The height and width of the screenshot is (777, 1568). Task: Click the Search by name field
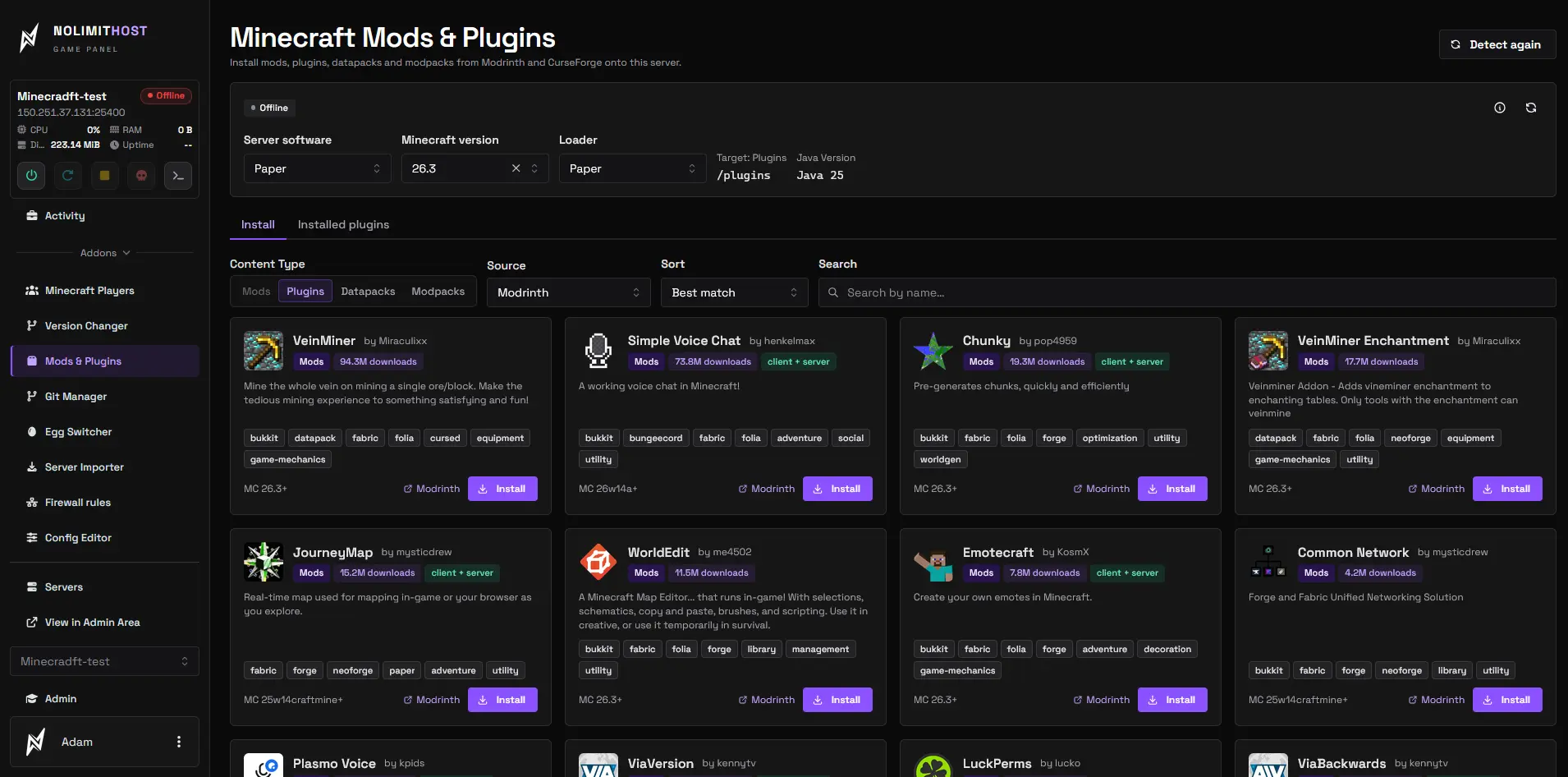(1187, 292)
